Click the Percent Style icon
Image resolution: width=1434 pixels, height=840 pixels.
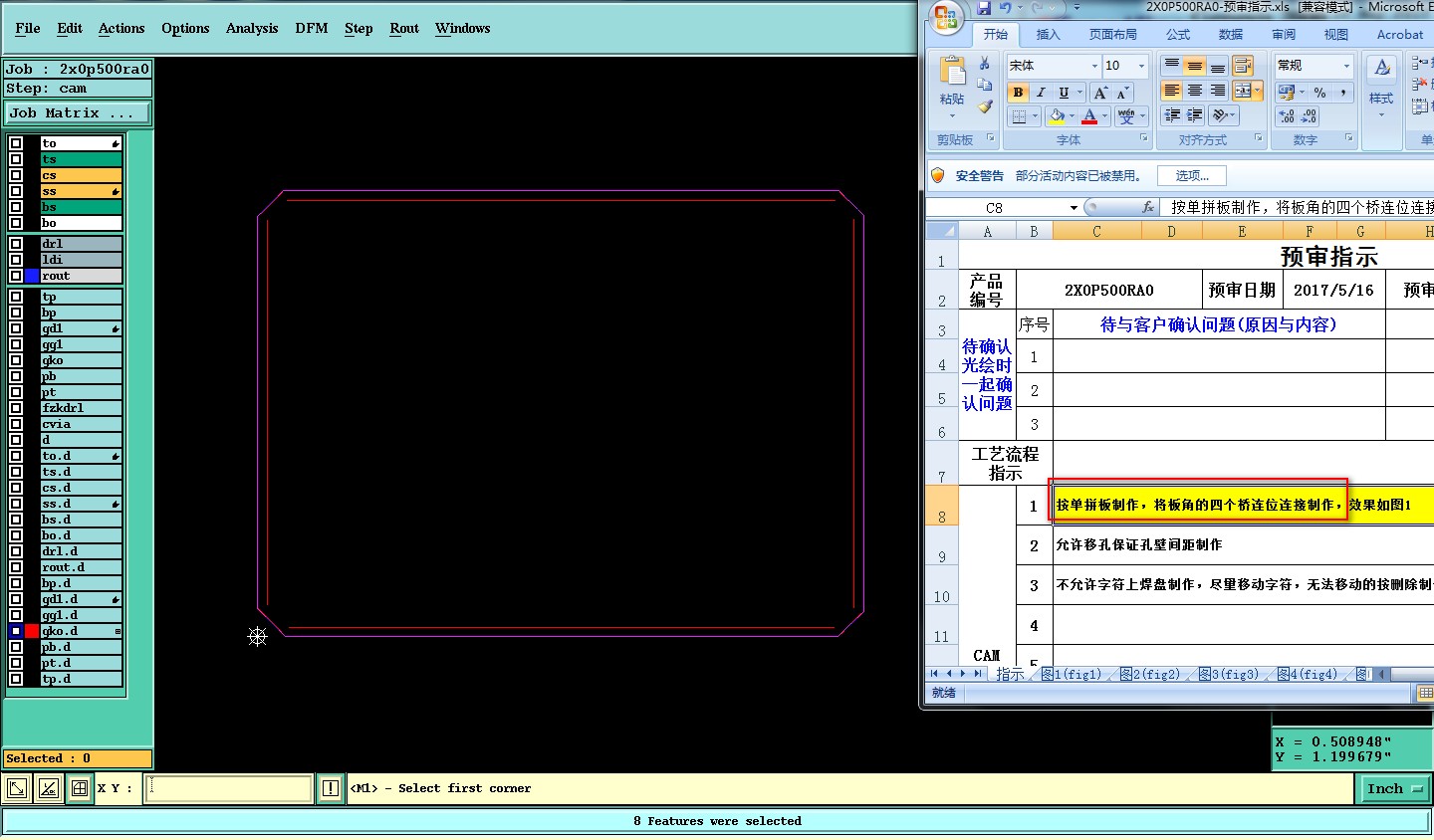tap(1319, 93)
